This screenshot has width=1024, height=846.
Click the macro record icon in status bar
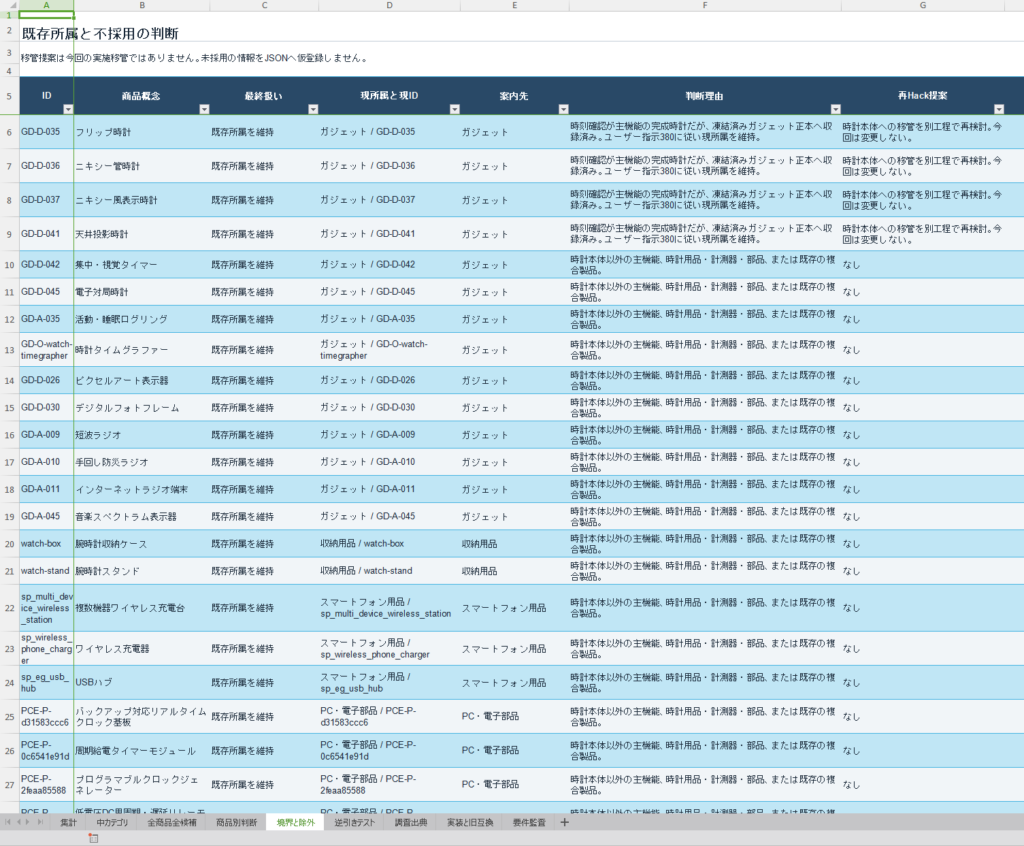[93, 838]
